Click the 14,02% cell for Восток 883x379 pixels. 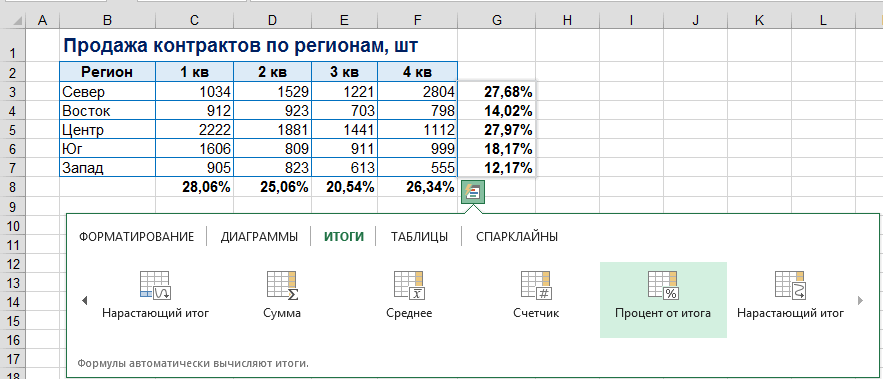[x=496, y=110]
